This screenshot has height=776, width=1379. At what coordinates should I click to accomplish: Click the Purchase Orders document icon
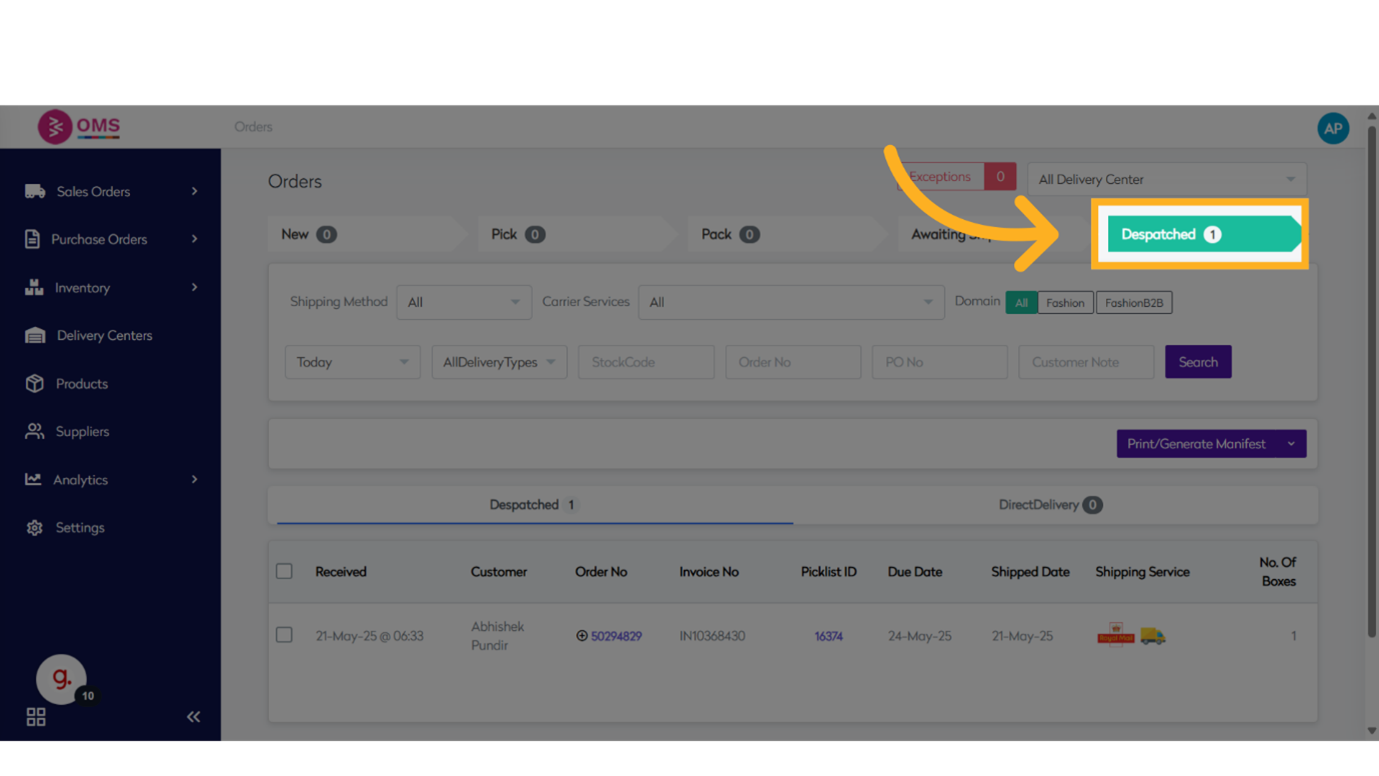32,239
